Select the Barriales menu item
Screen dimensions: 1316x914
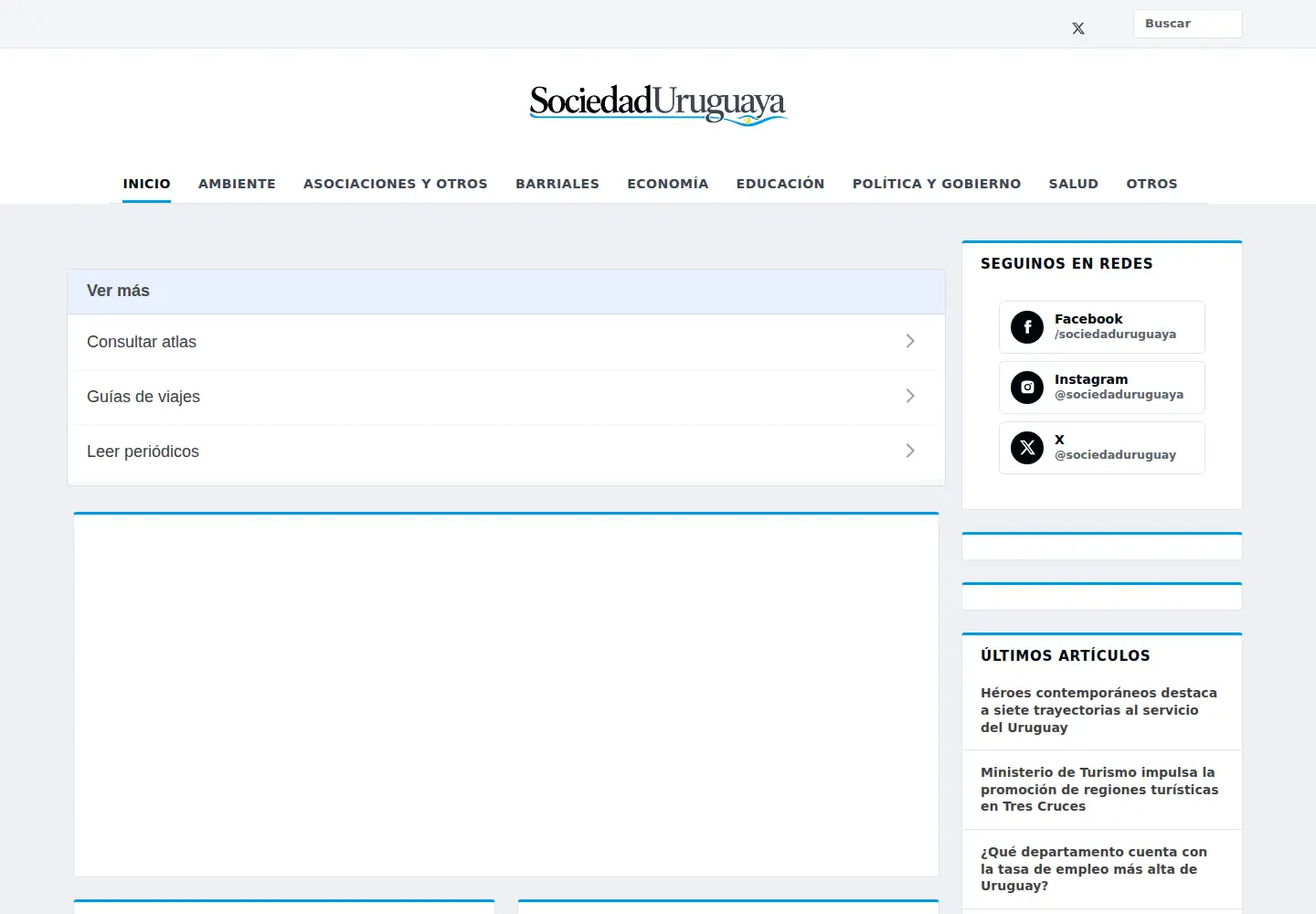pyautogui.click(x=557, y=184)
